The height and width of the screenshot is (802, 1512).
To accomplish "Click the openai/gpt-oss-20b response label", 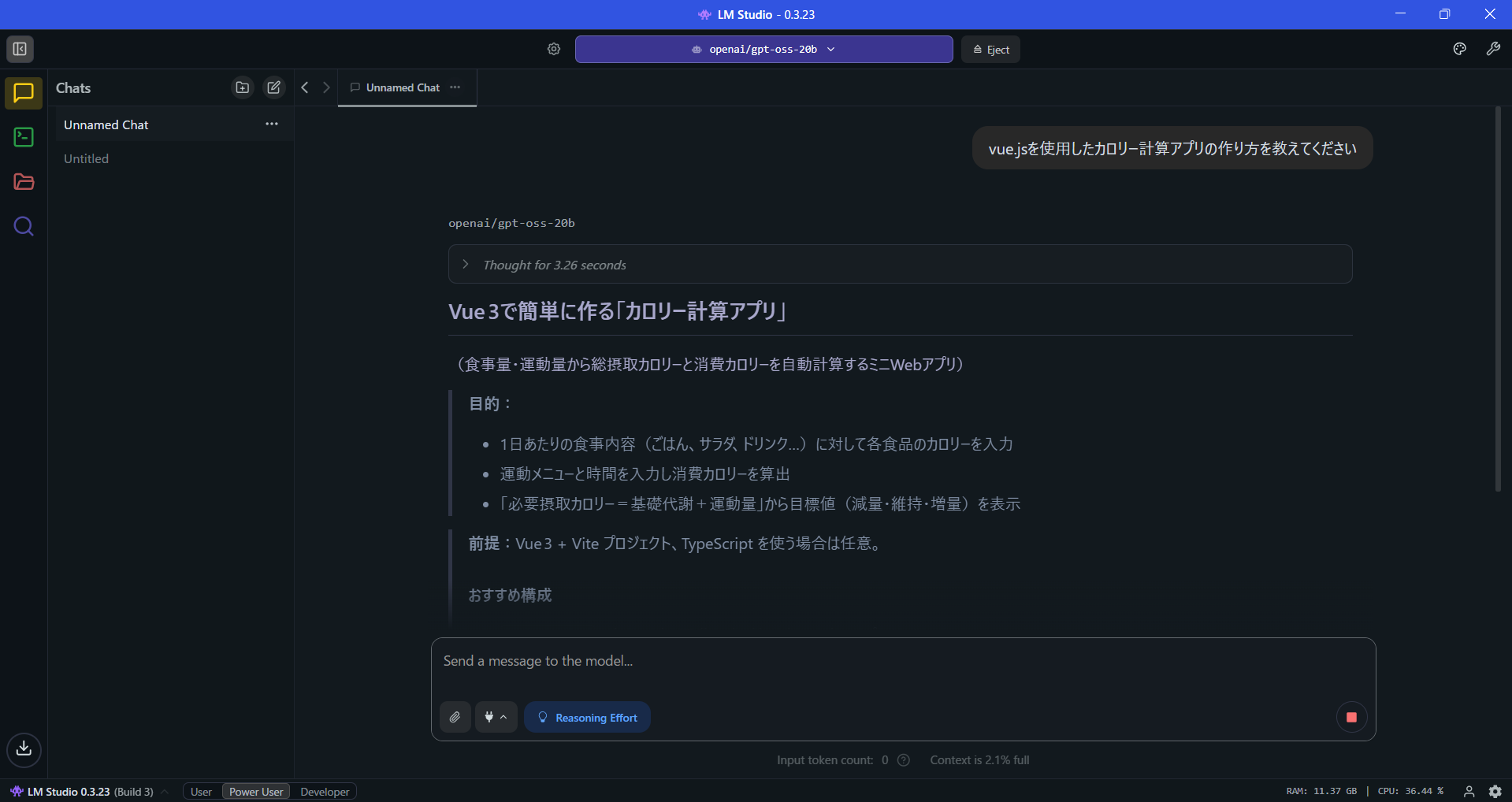I will tap(511, 223).
